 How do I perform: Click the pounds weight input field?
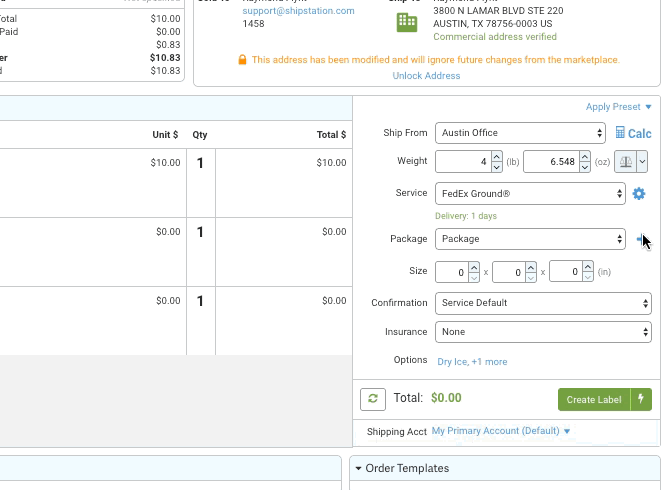[x=463, y=162]
